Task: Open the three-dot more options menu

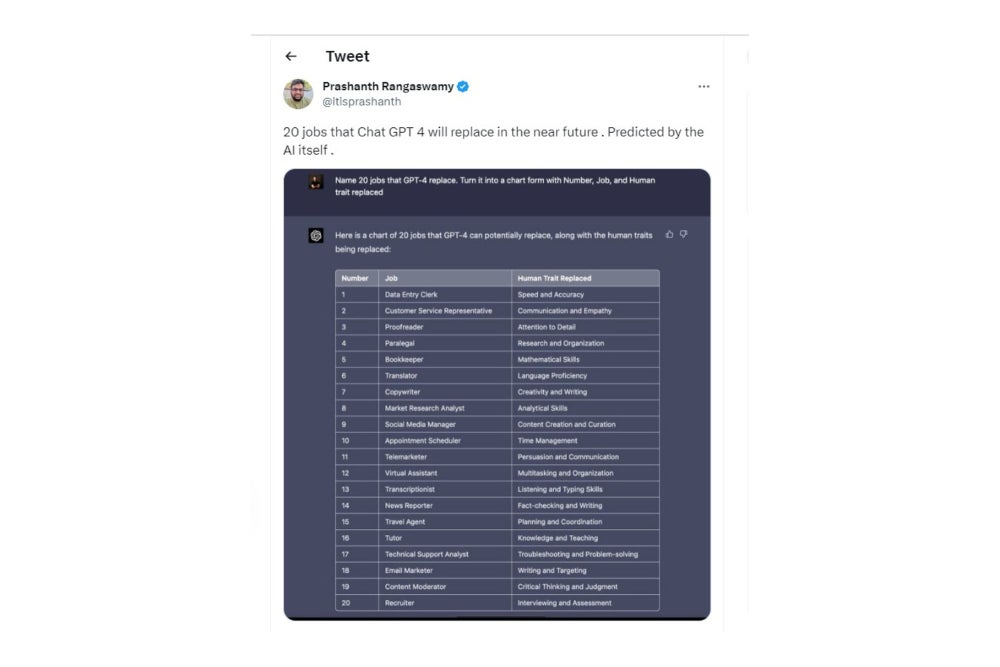Action: pos(703,86)
